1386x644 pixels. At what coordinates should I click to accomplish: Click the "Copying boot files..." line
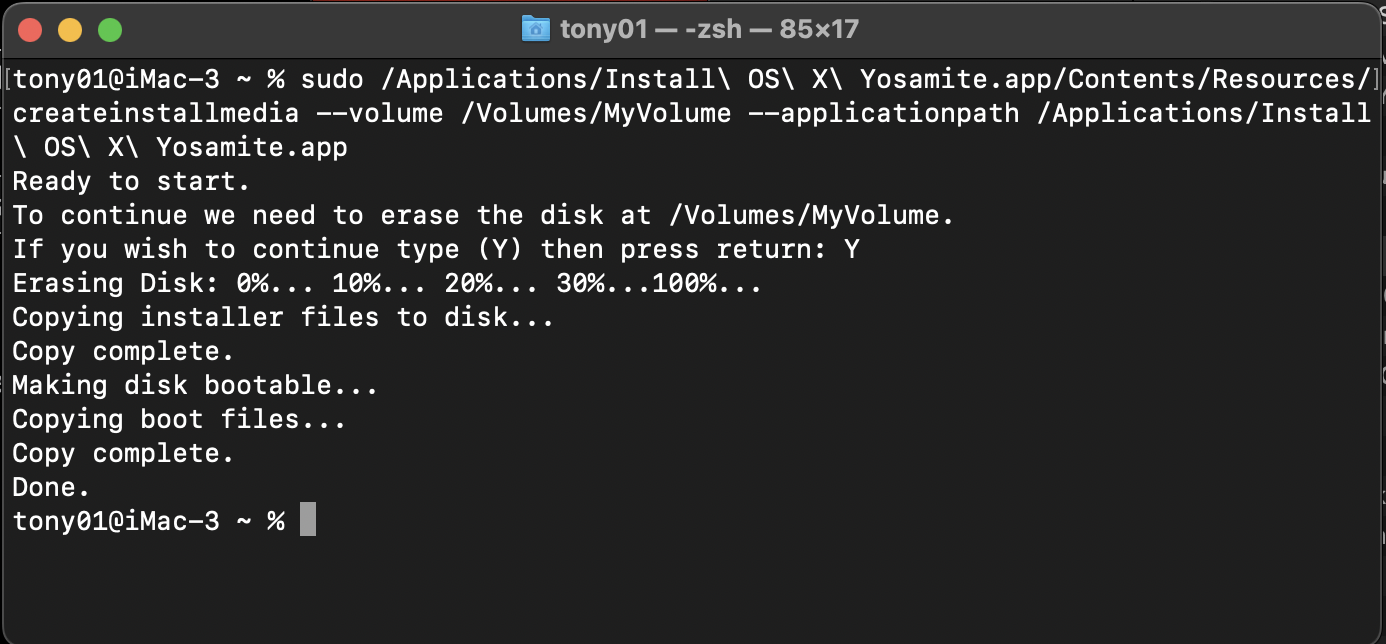pos(179,419)
